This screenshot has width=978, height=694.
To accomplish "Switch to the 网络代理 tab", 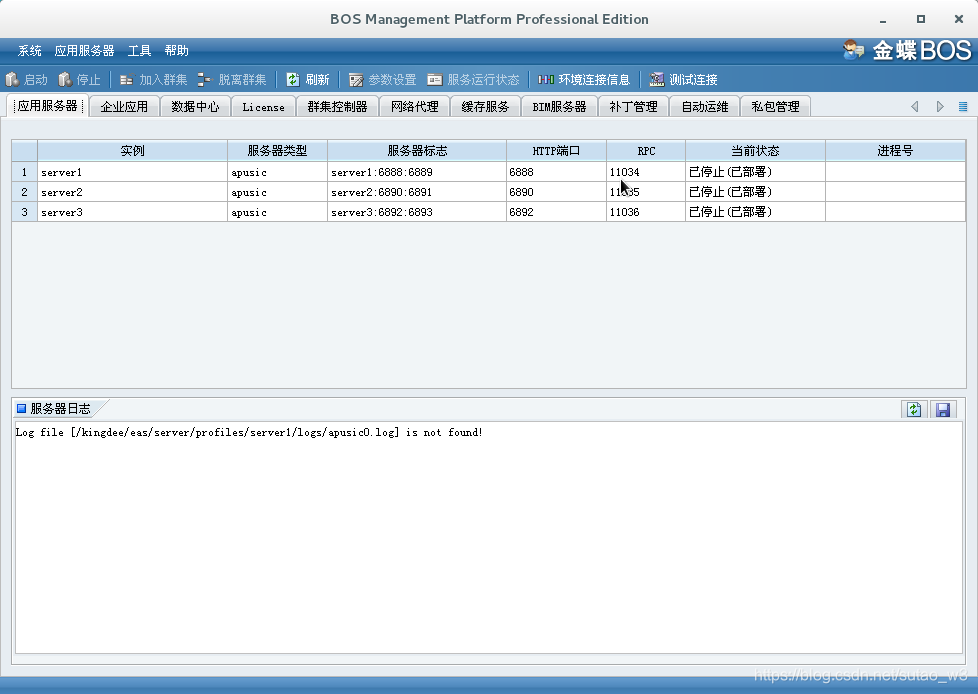I will (415, 107).
